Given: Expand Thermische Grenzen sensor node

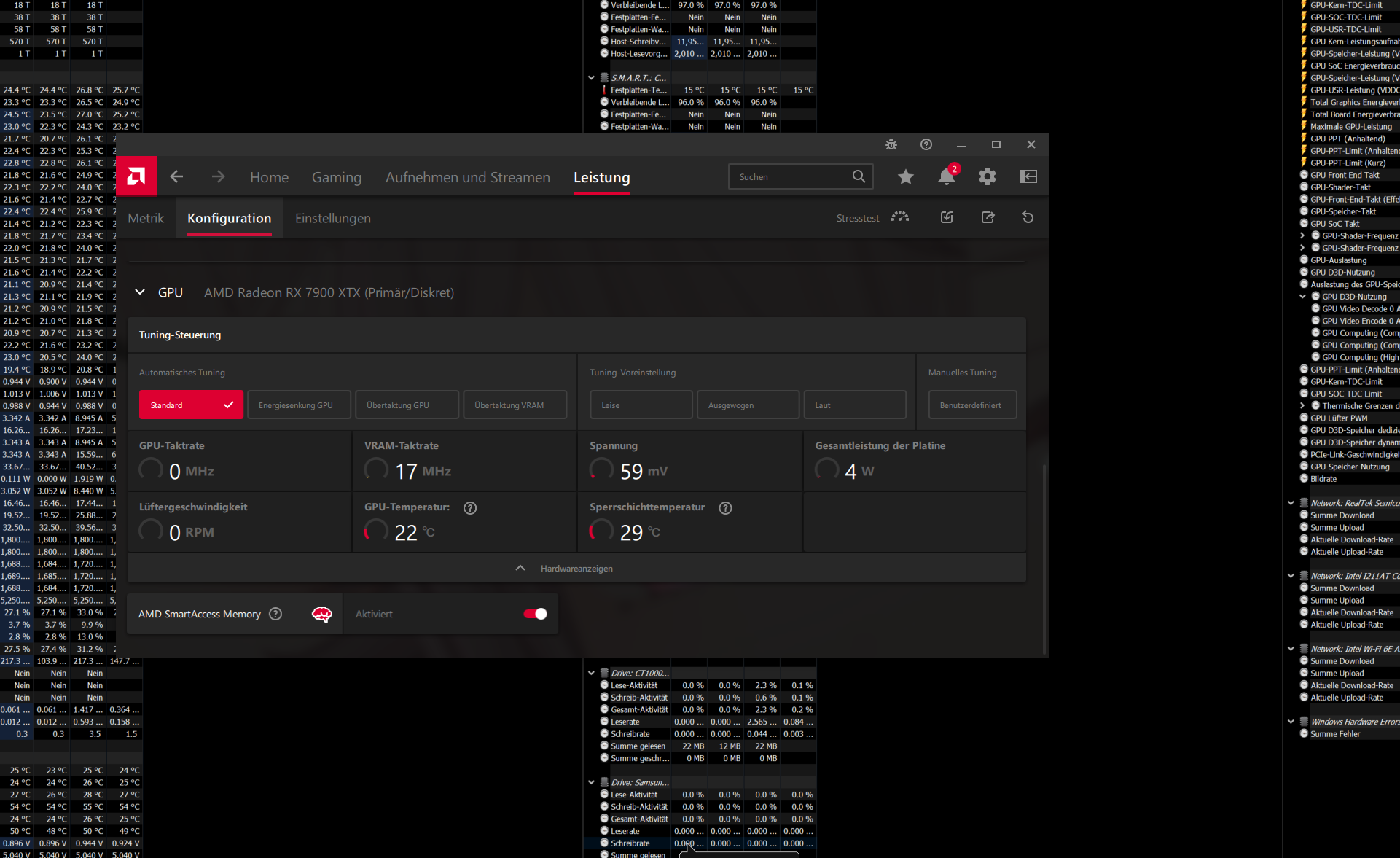Looking at the screenshot, I should point(1302,406).
